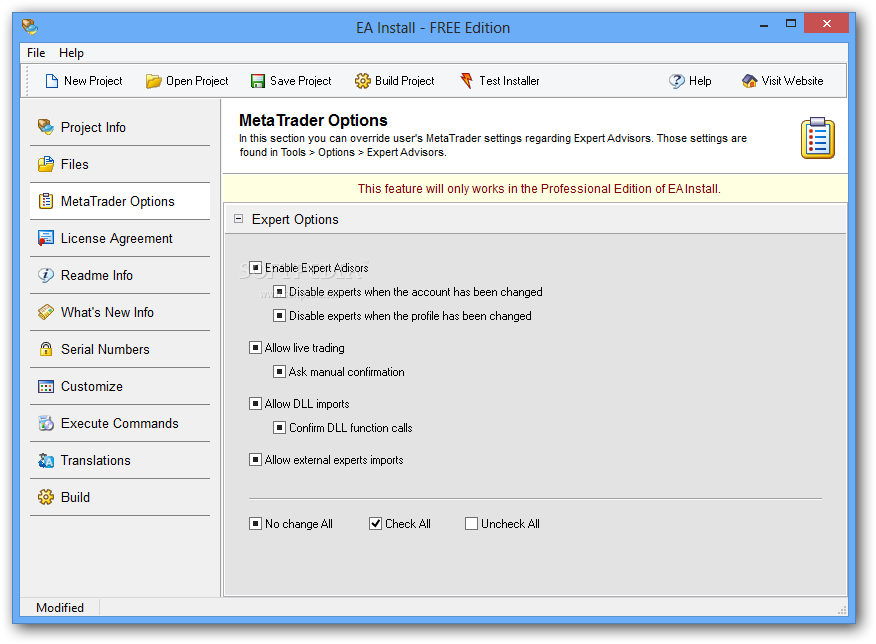Click the Files sidebar icon
This screenshot has height=644, width=876.
[46, 164]
